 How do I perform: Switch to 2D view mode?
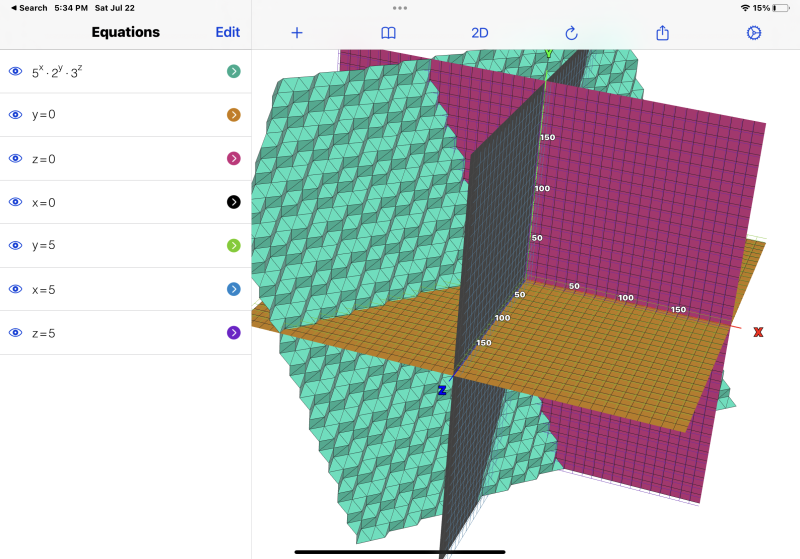pos(480,33)
